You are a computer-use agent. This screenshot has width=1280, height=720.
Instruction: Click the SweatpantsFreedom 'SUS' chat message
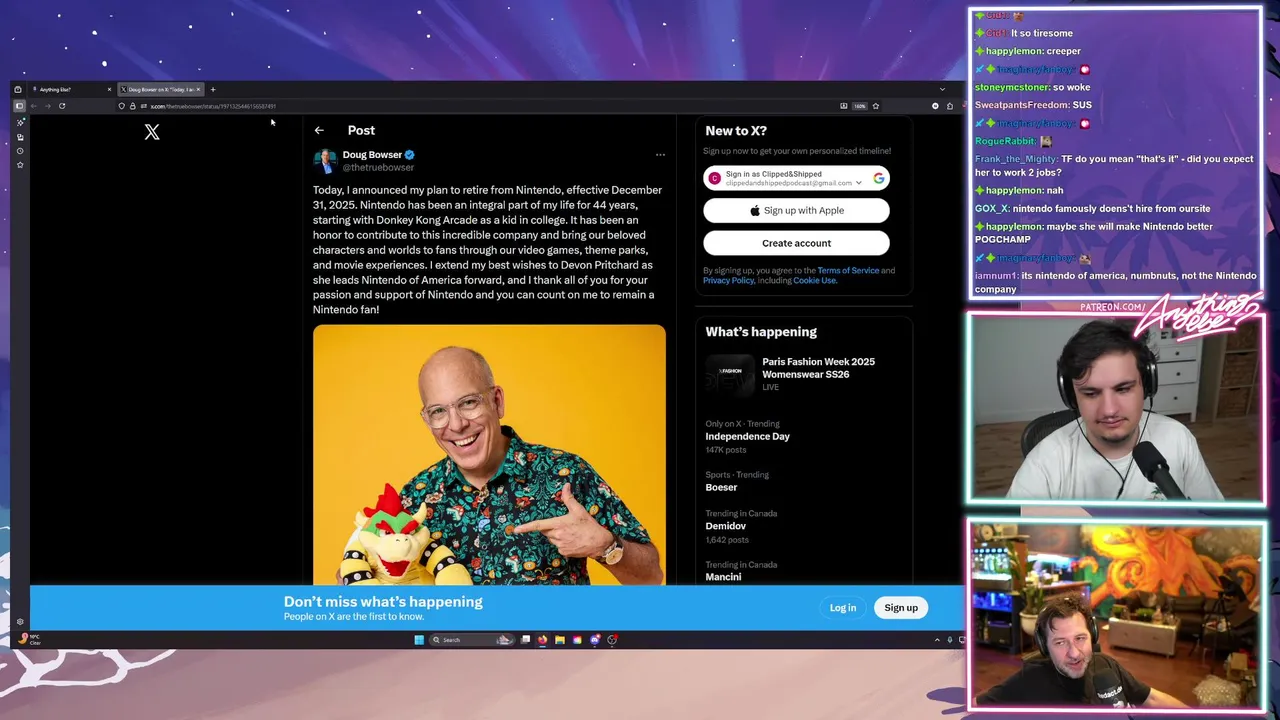[x=1033, y=105]
